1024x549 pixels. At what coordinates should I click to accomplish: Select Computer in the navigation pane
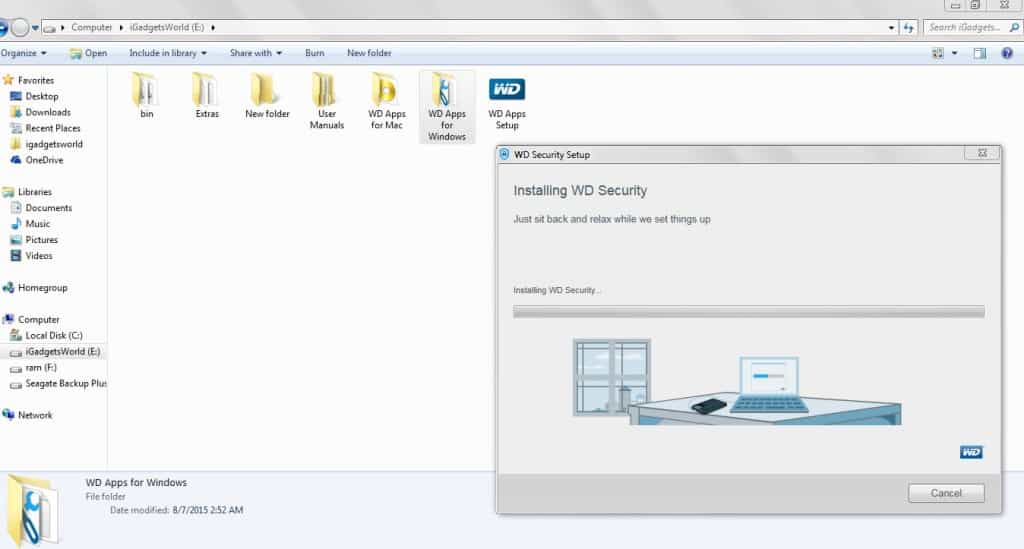38,320
